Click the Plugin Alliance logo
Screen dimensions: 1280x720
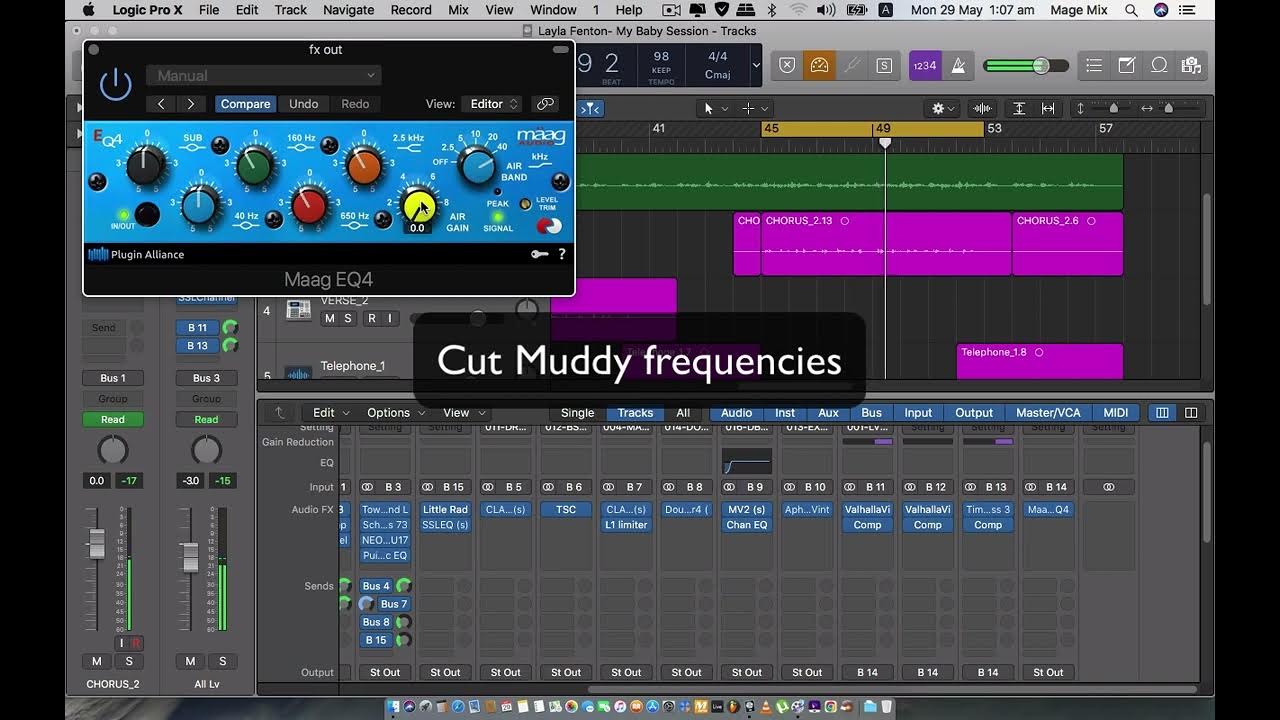136,254
